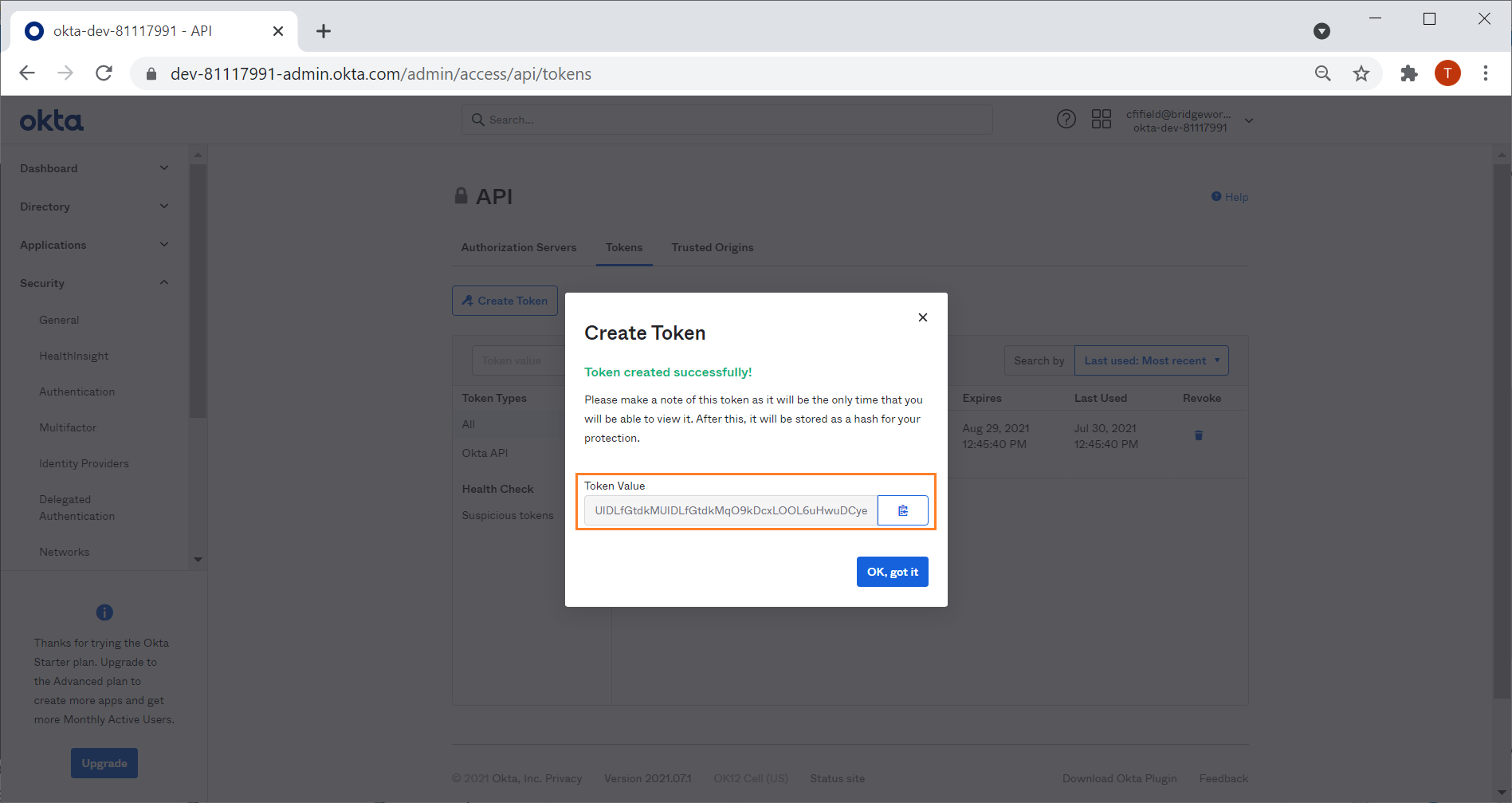Expand the Directory sidebar section

click(x=94, y=207)
